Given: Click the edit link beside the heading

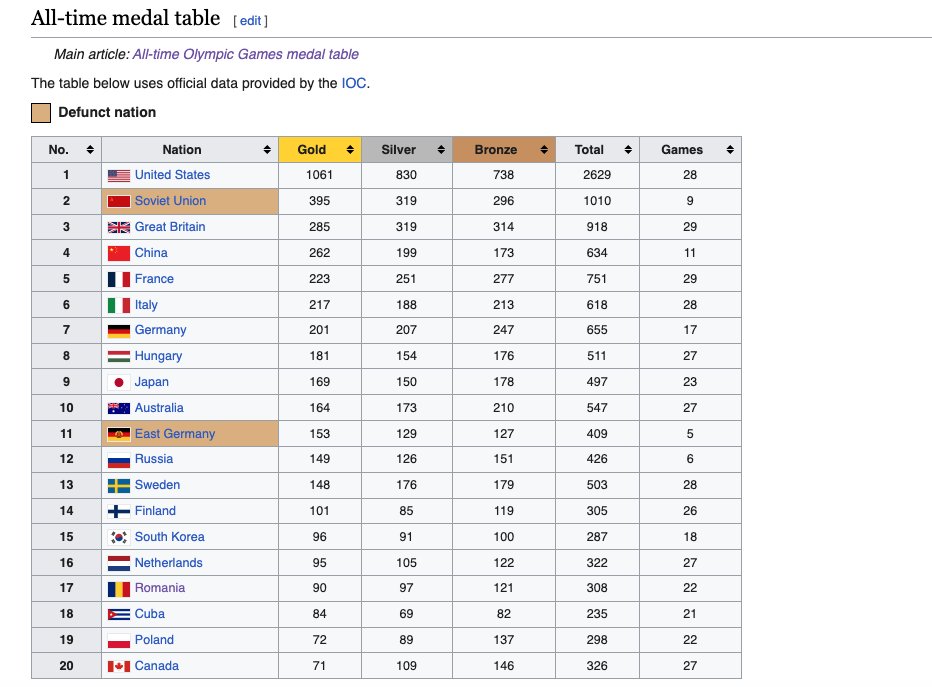Looking at the screenshot, I should tap(250, 21).
